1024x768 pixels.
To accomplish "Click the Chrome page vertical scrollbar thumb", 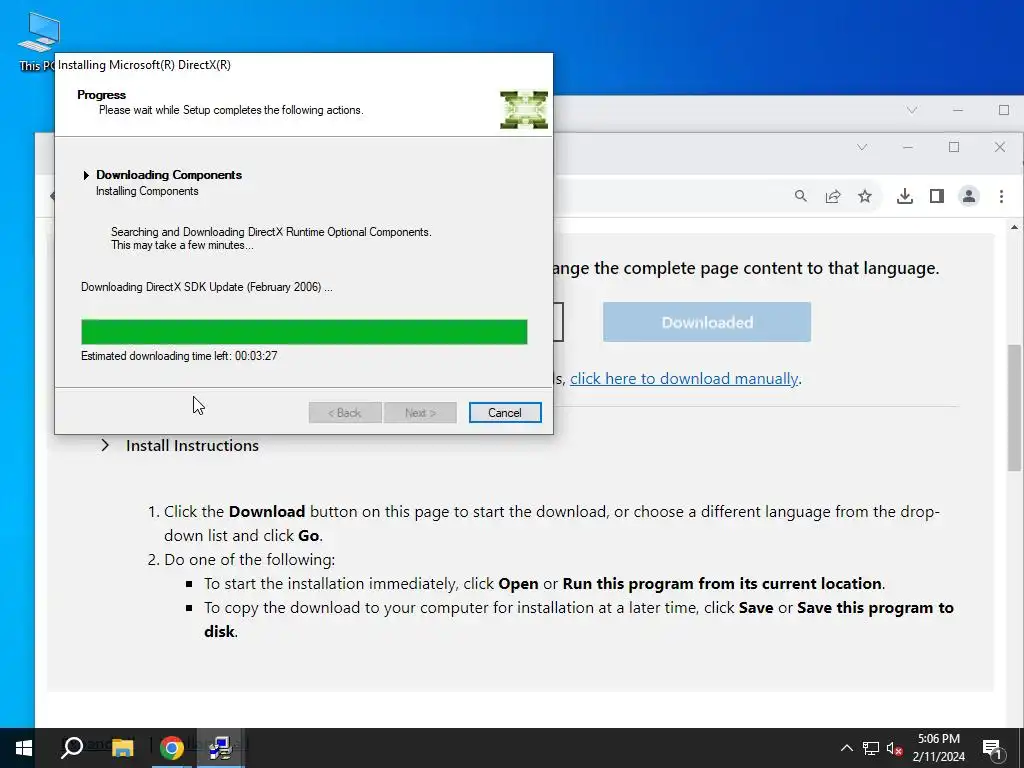I will coord(1014,408).
